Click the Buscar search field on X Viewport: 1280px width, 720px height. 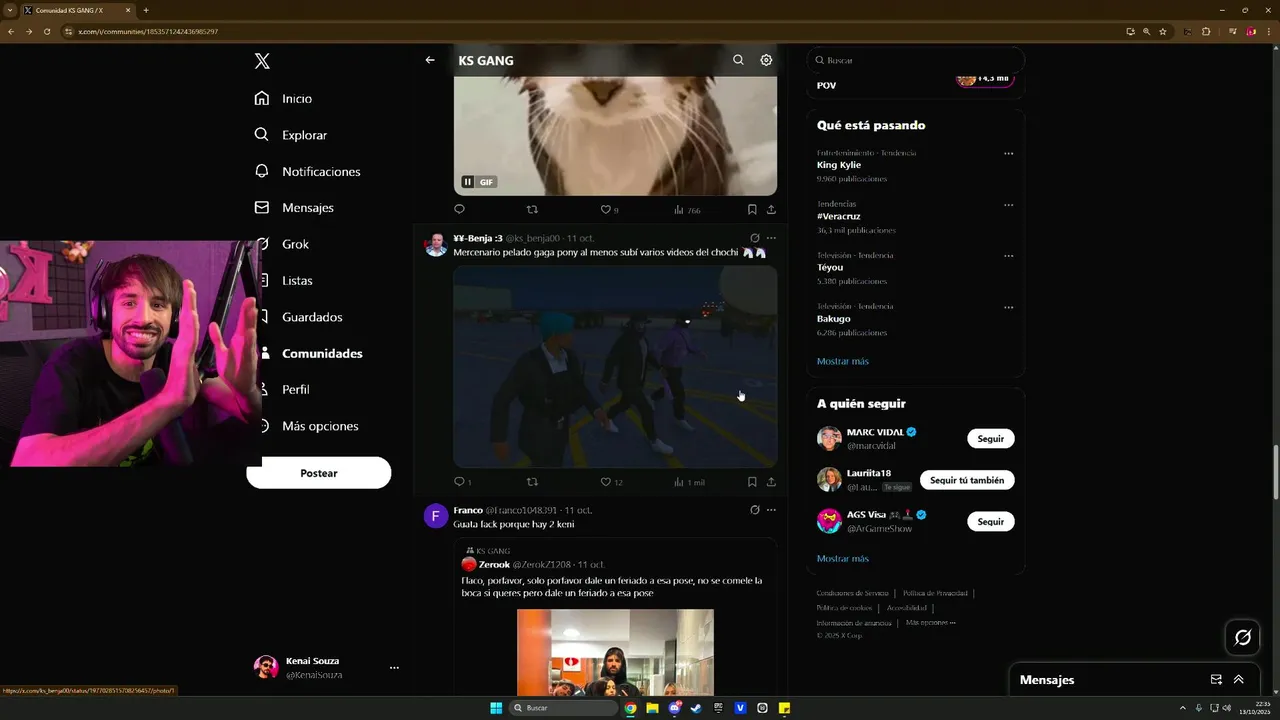(x=915, y=60)
